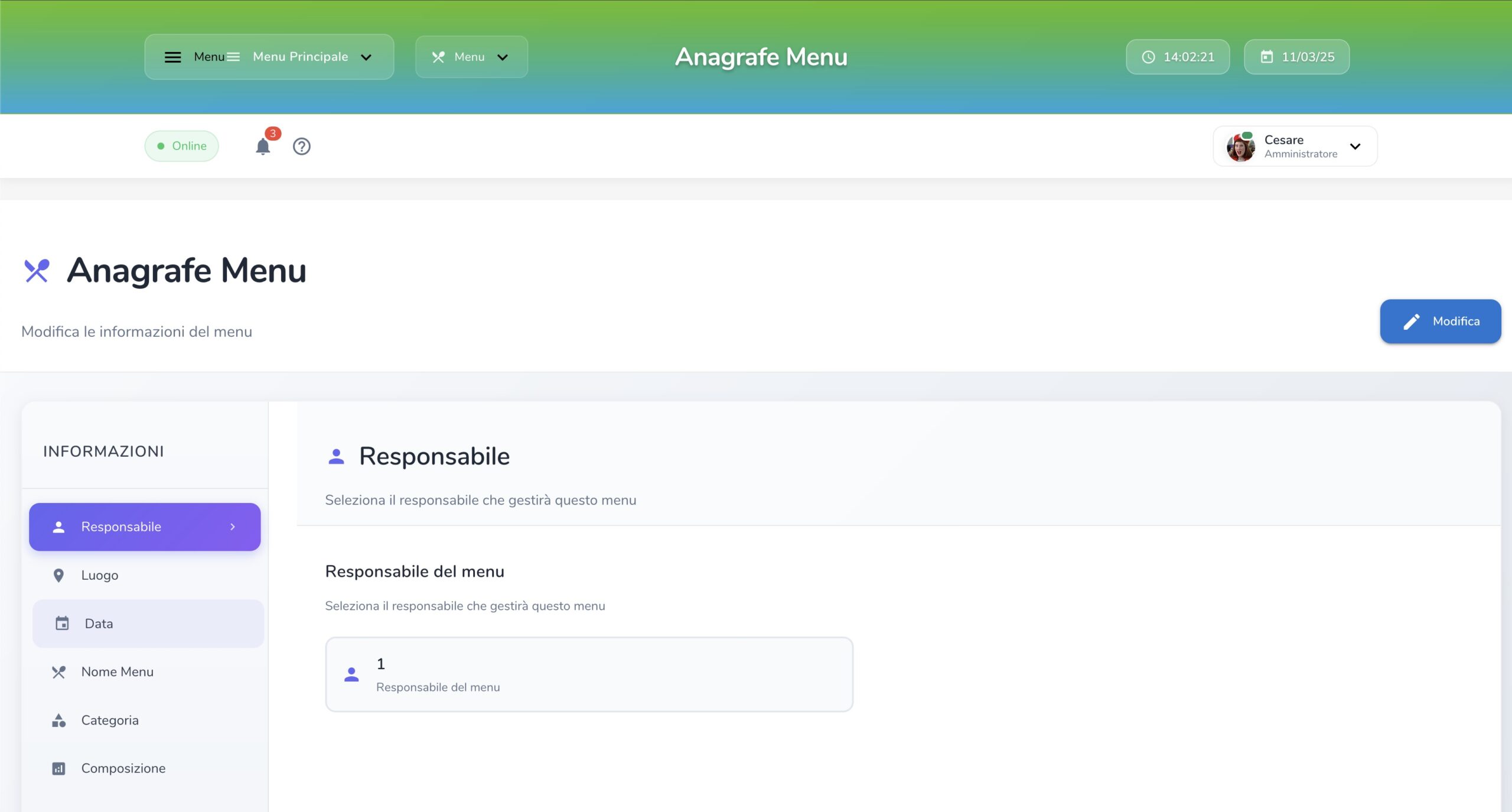
Task: Click the Composizione chart icon
Action: coord(59,768)
